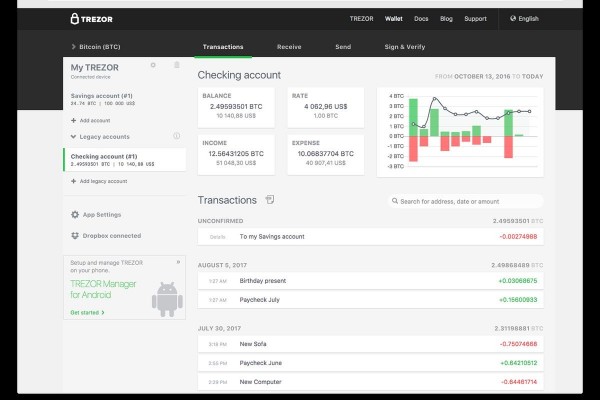Viewport: 600px width, 400px height.
Task: Click the globe icon by English
Action: pyautogui.click(x=513, y=18)
